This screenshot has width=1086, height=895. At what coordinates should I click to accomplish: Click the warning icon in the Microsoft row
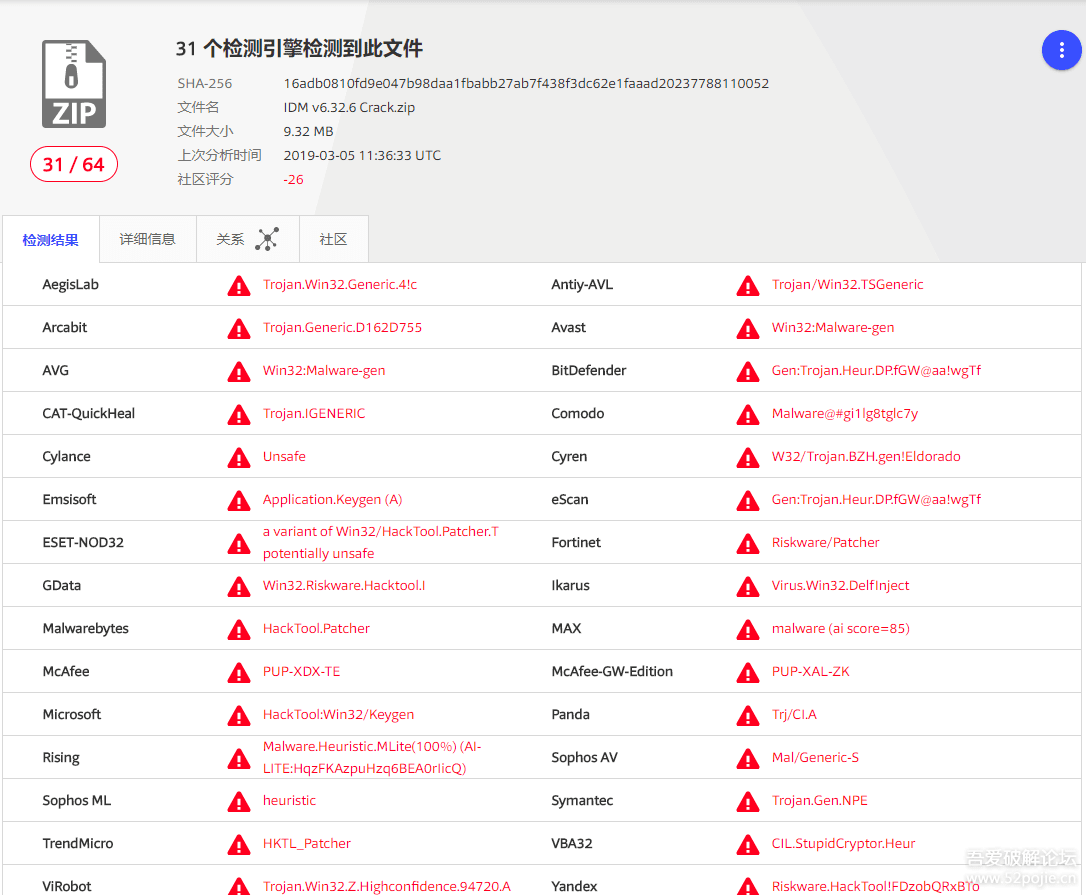click(x=239, y=715)
